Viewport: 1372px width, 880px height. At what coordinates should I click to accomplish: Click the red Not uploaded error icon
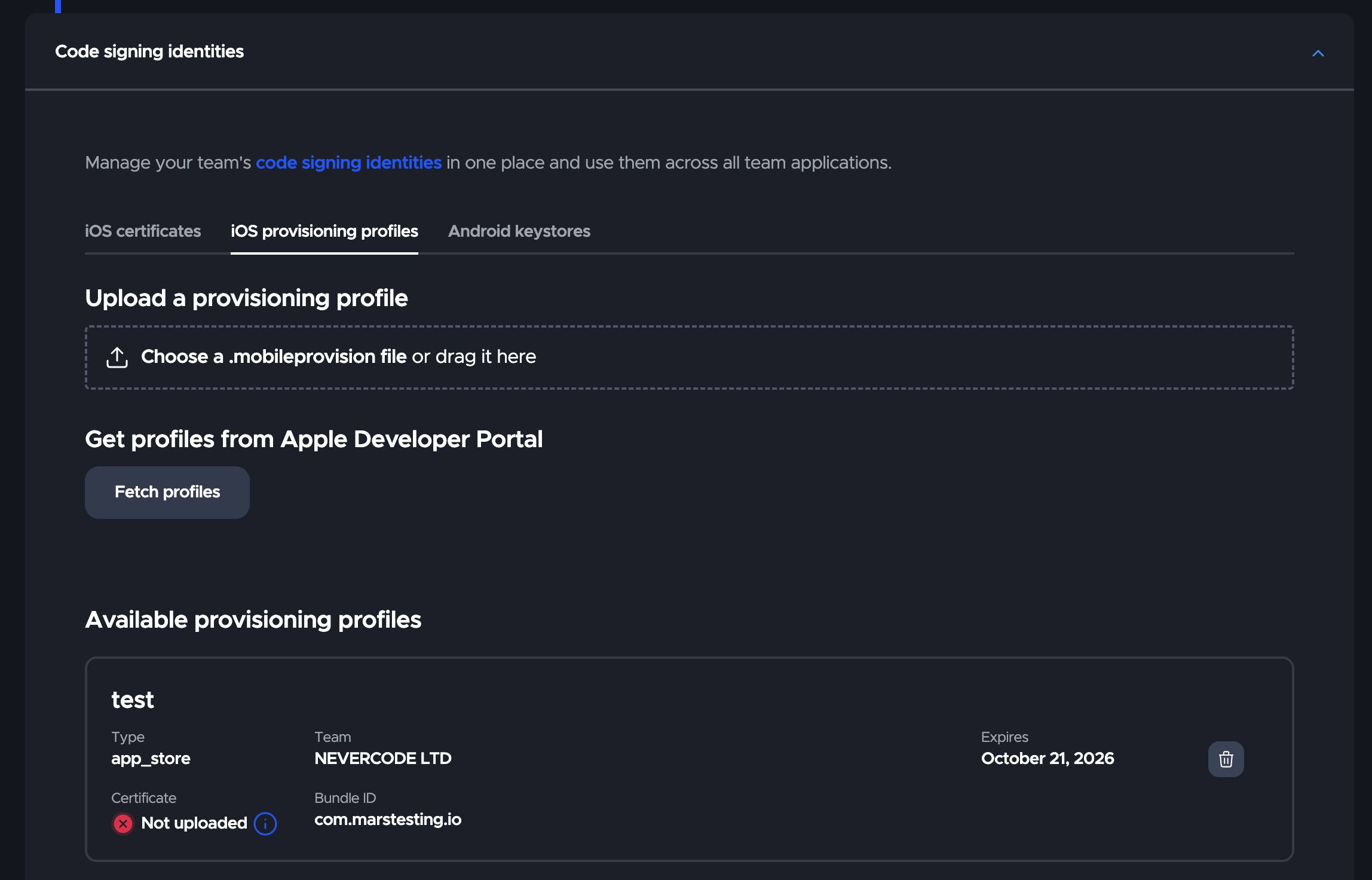click(123, 824)
